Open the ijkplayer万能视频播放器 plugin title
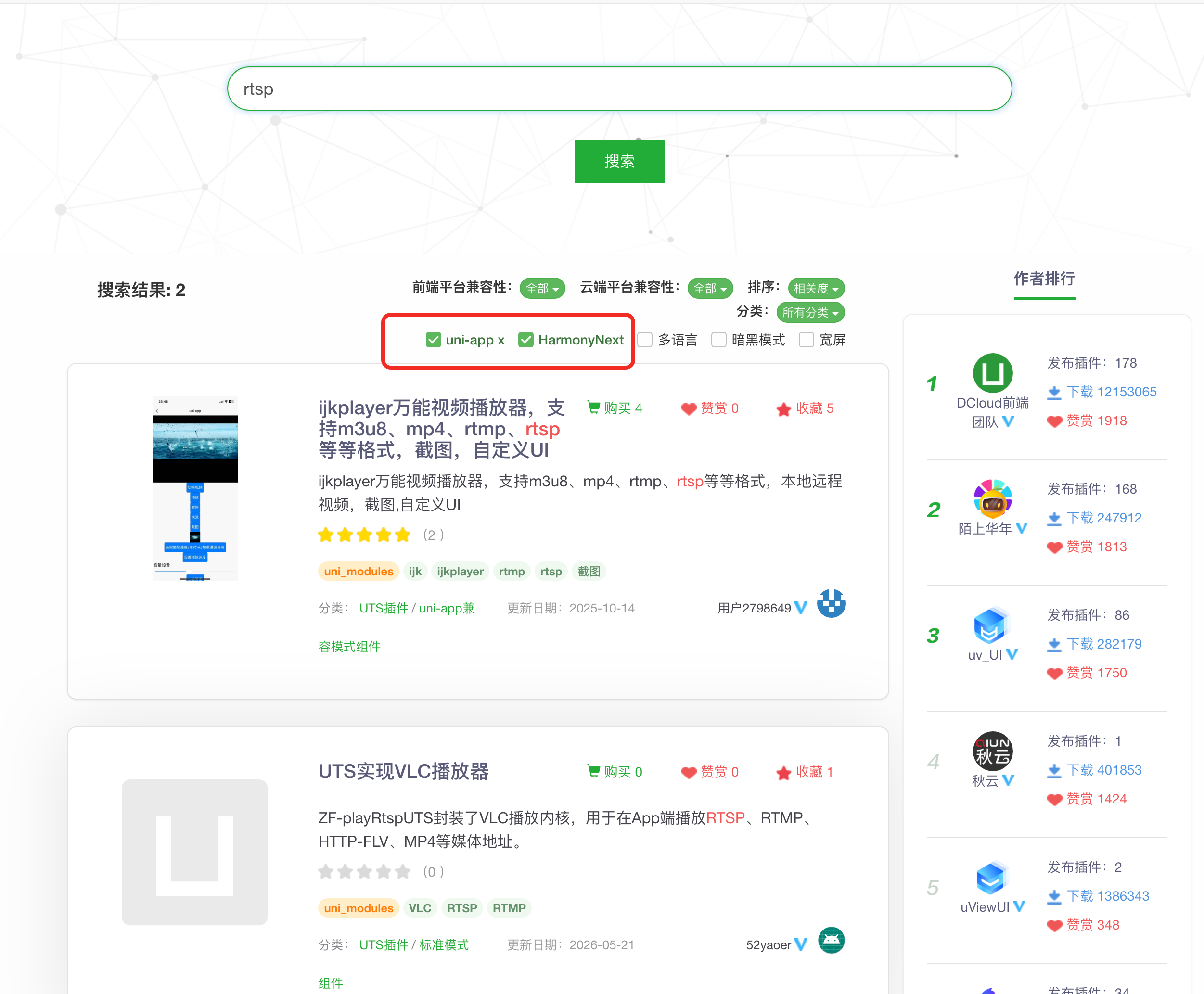 point(442,428)
